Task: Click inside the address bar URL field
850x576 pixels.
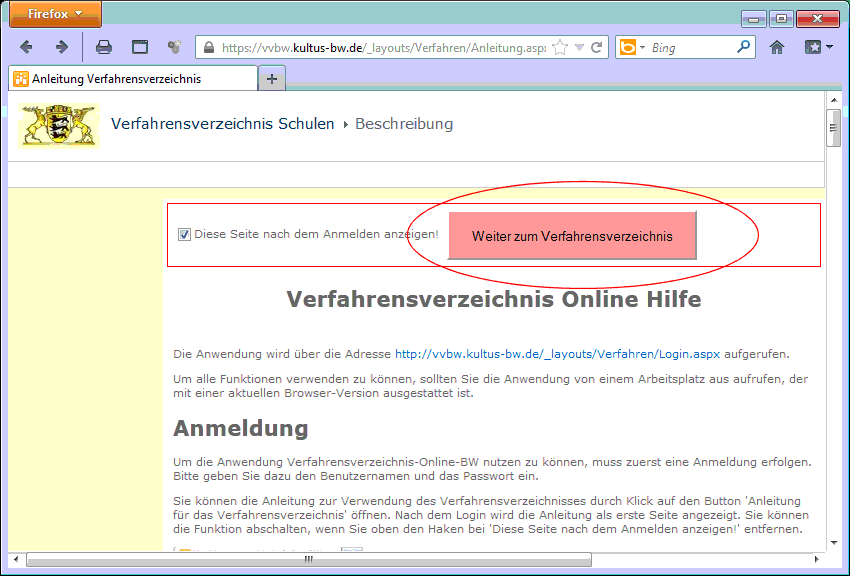Action: click(x=380, y=47)
